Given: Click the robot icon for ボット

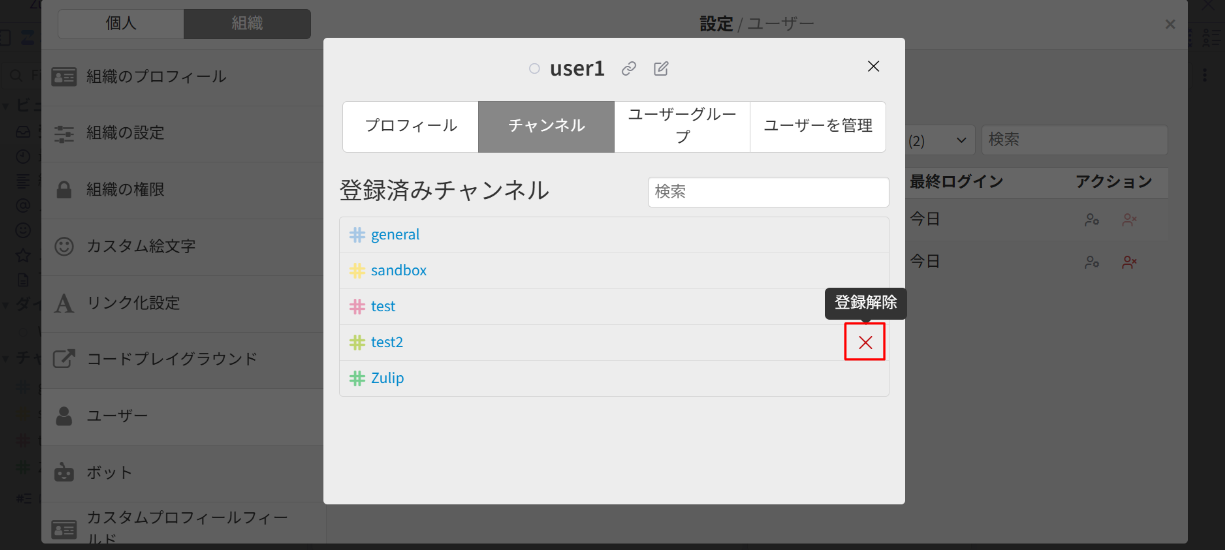Looking at the screenshot, I should coord(64,472).
